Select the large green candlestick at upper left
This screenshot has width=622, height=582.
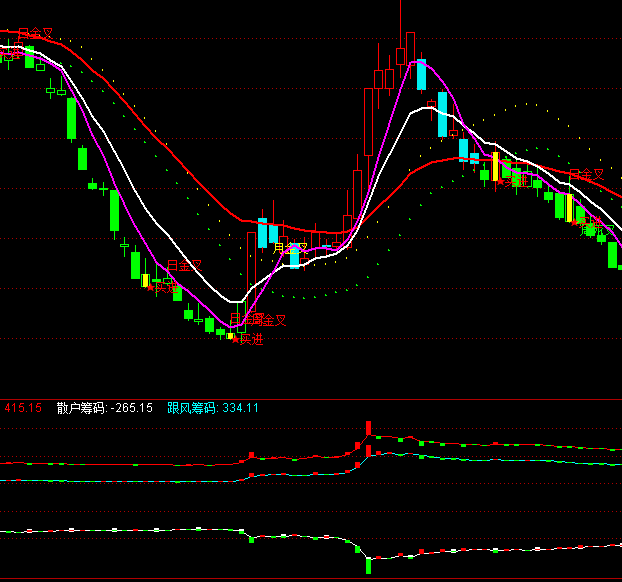[x=71, y=118]
